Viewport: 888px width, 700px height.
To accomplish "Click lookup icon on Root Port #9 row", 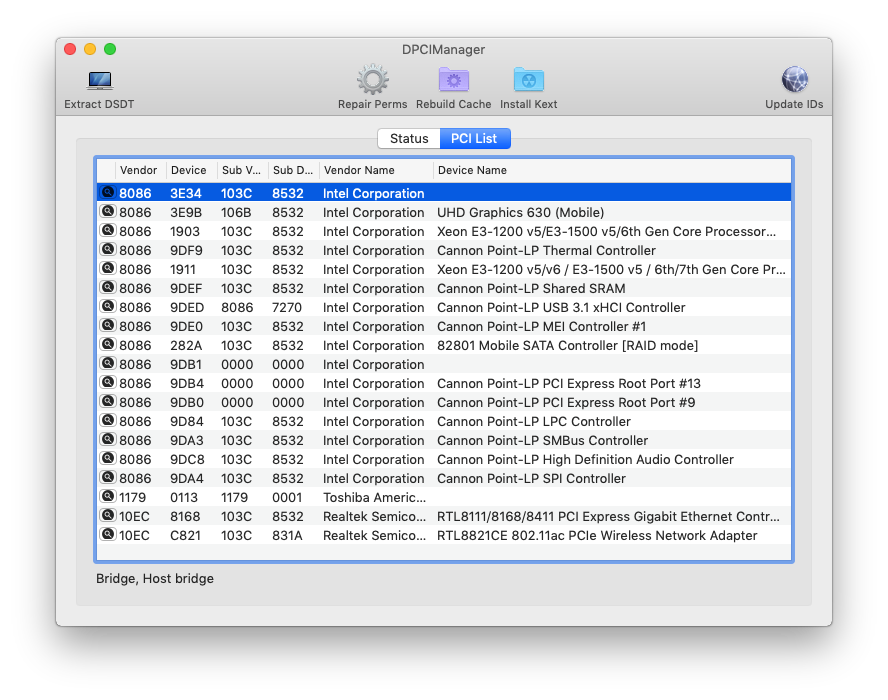I will pos(108,402).
